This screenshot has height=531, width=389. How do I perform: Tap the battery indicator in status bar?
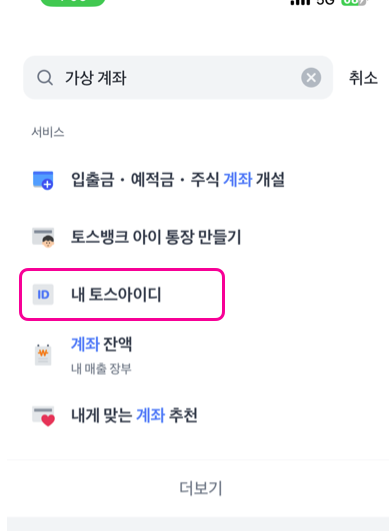[x=354, y=2]
